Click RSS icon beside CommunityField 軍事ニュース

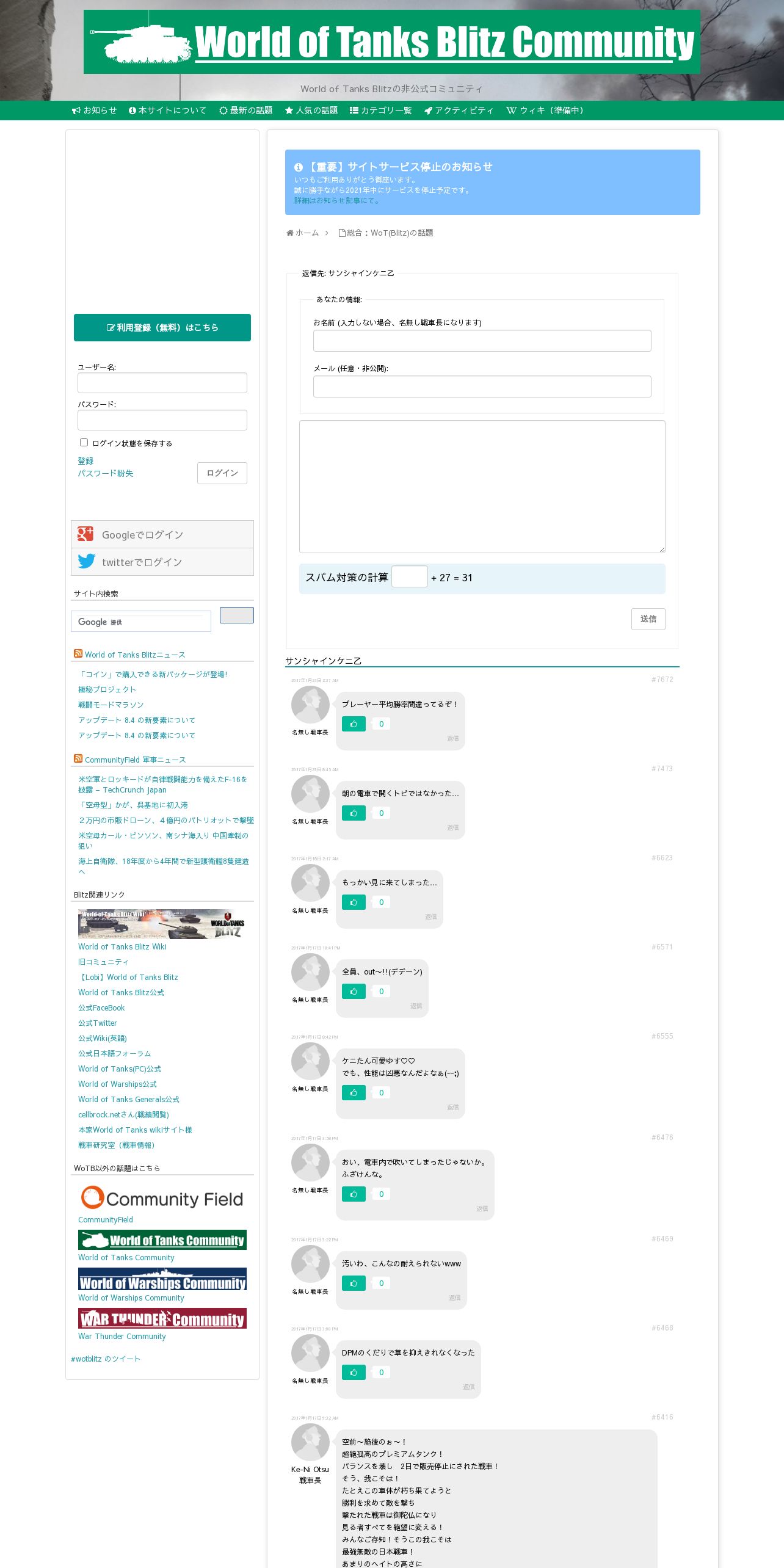(78, 759)
